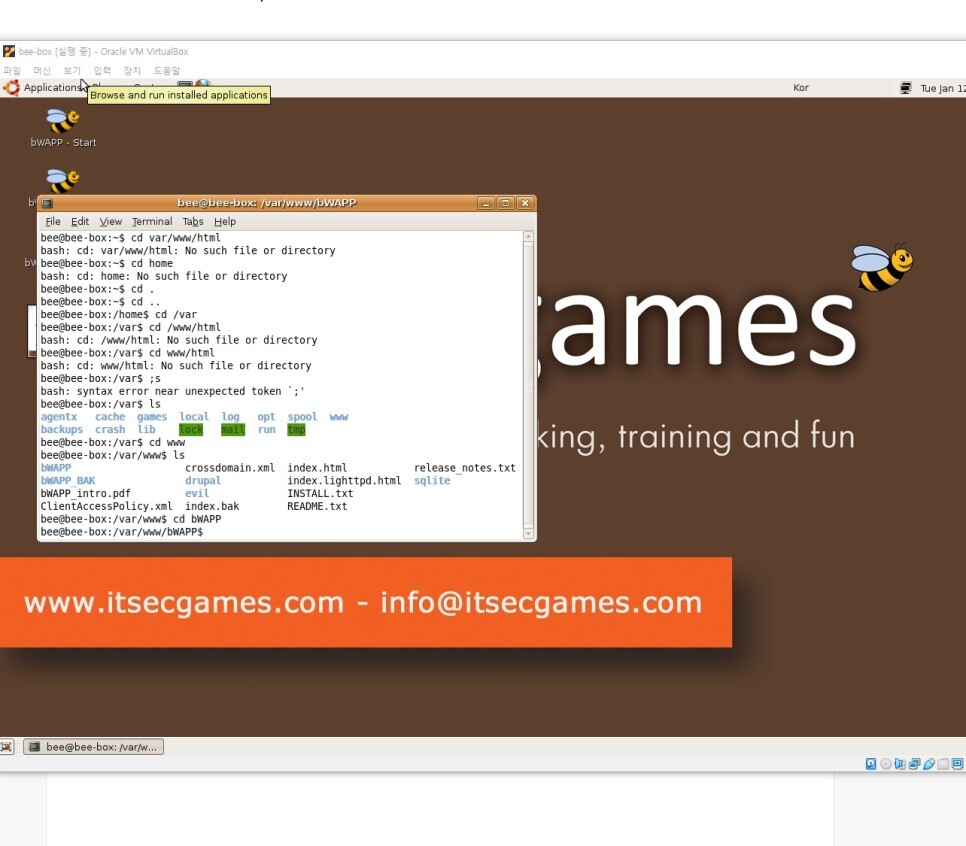Click the terminal scrollbar up arrow
Image resolution: width=966 pixels, height=846 pixels.
click(528, 237)
